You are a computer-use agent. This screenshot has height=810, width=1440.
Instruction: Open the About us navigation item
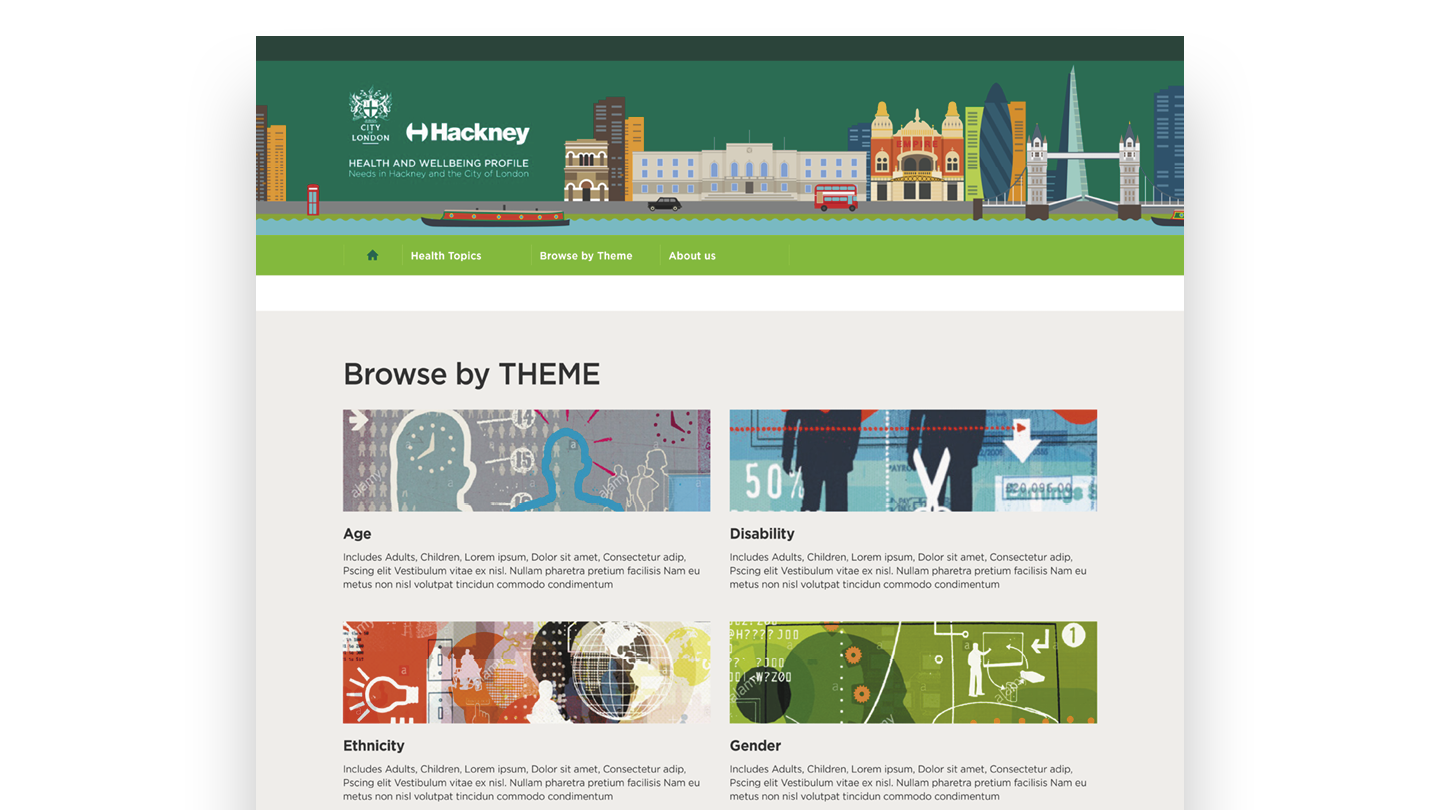click(691, 255)
